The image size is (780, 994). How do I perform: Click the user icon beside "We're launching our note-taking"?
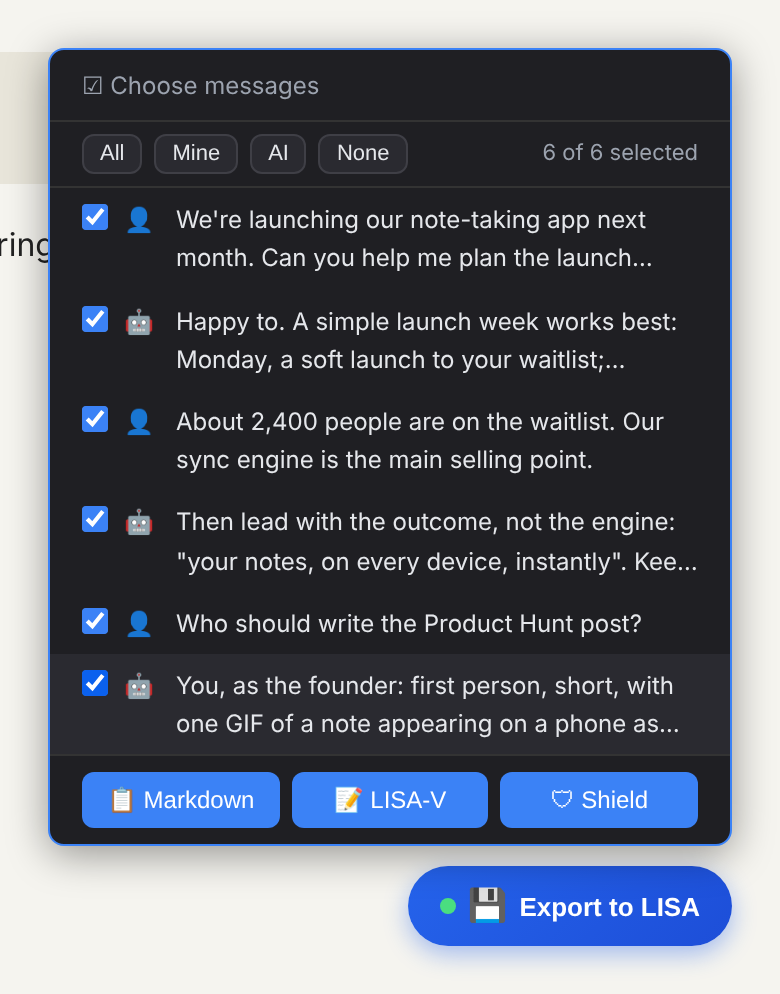coord(139,221)
